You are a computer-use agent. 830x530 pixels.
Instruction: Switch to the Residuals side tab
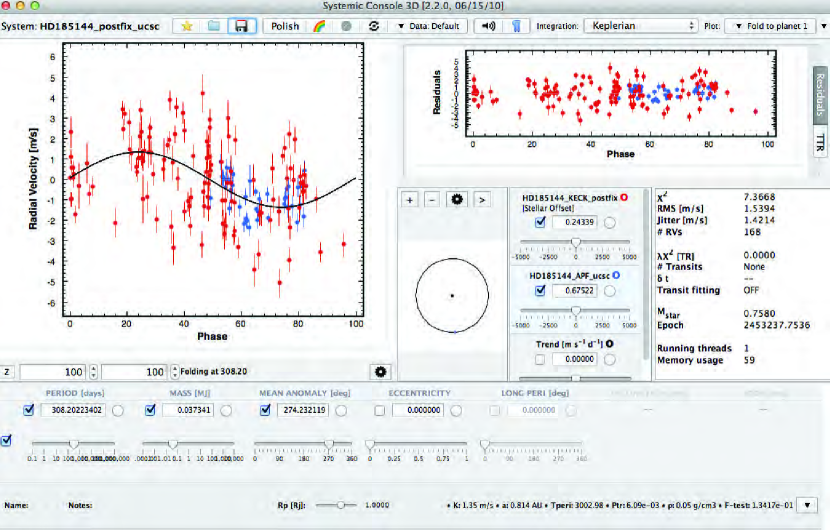[819, 97]
